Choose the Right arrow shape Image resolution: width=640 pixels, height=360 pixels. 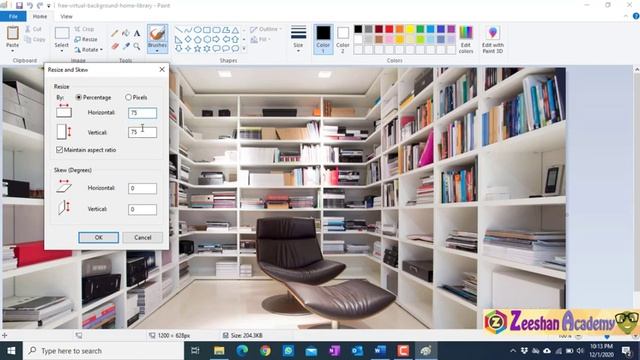216,39
